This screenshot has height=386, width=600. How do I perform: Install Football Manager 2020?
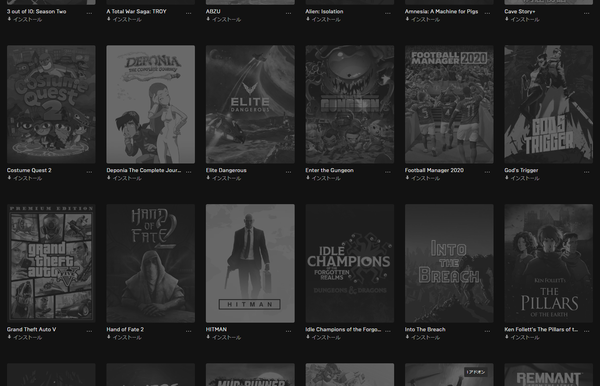[422, 178]
